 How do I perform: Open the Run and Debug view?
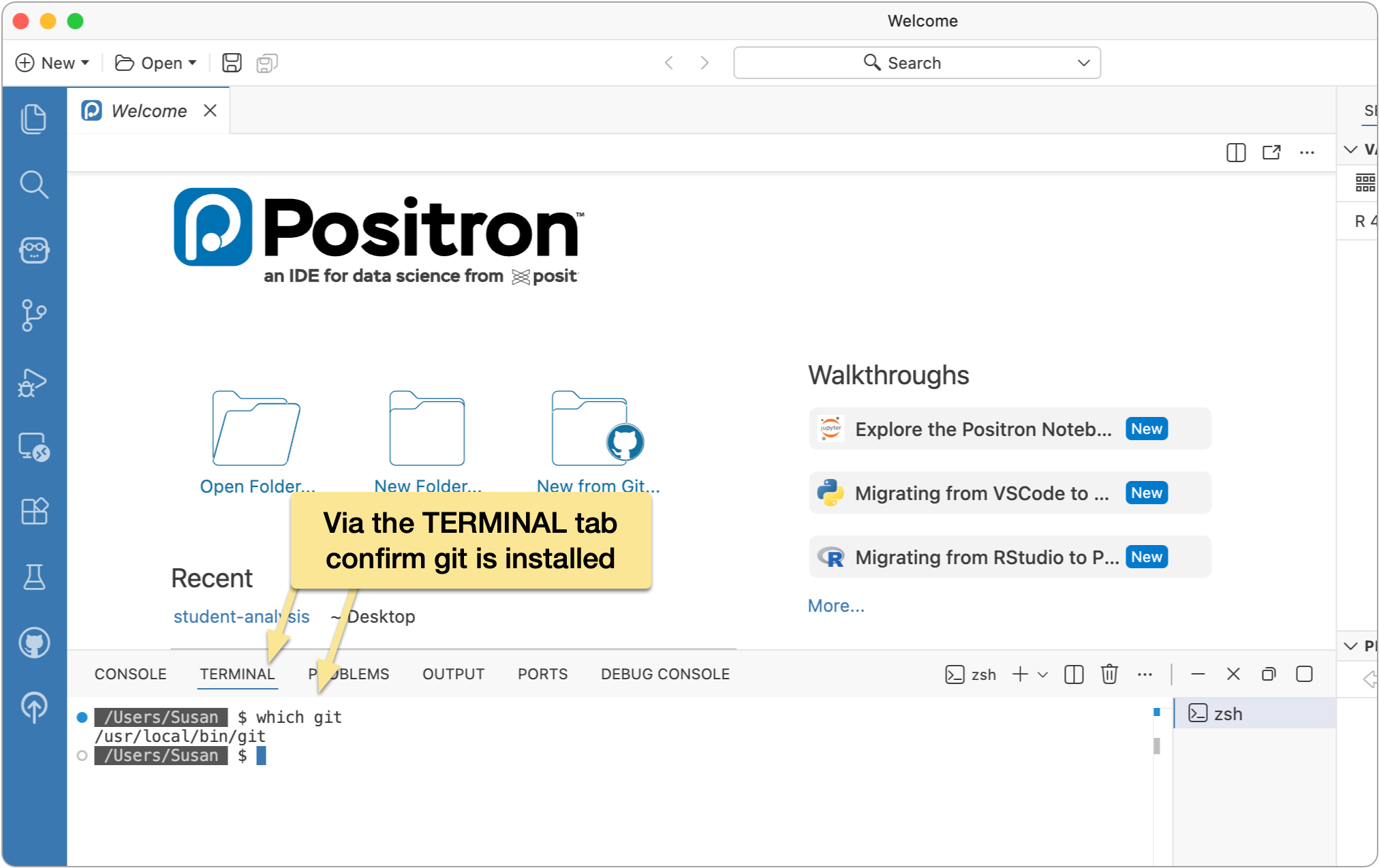(x=34, y=382)
